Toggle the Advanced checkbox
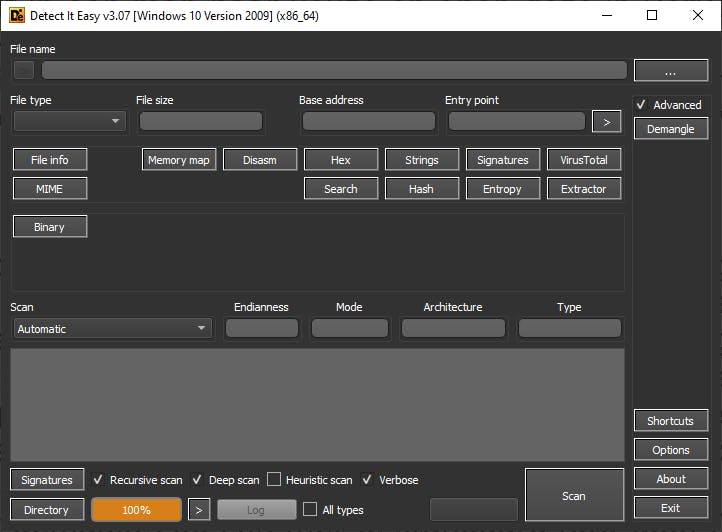The width and height of the screenshot is (722, 532). tap(641, 105)
